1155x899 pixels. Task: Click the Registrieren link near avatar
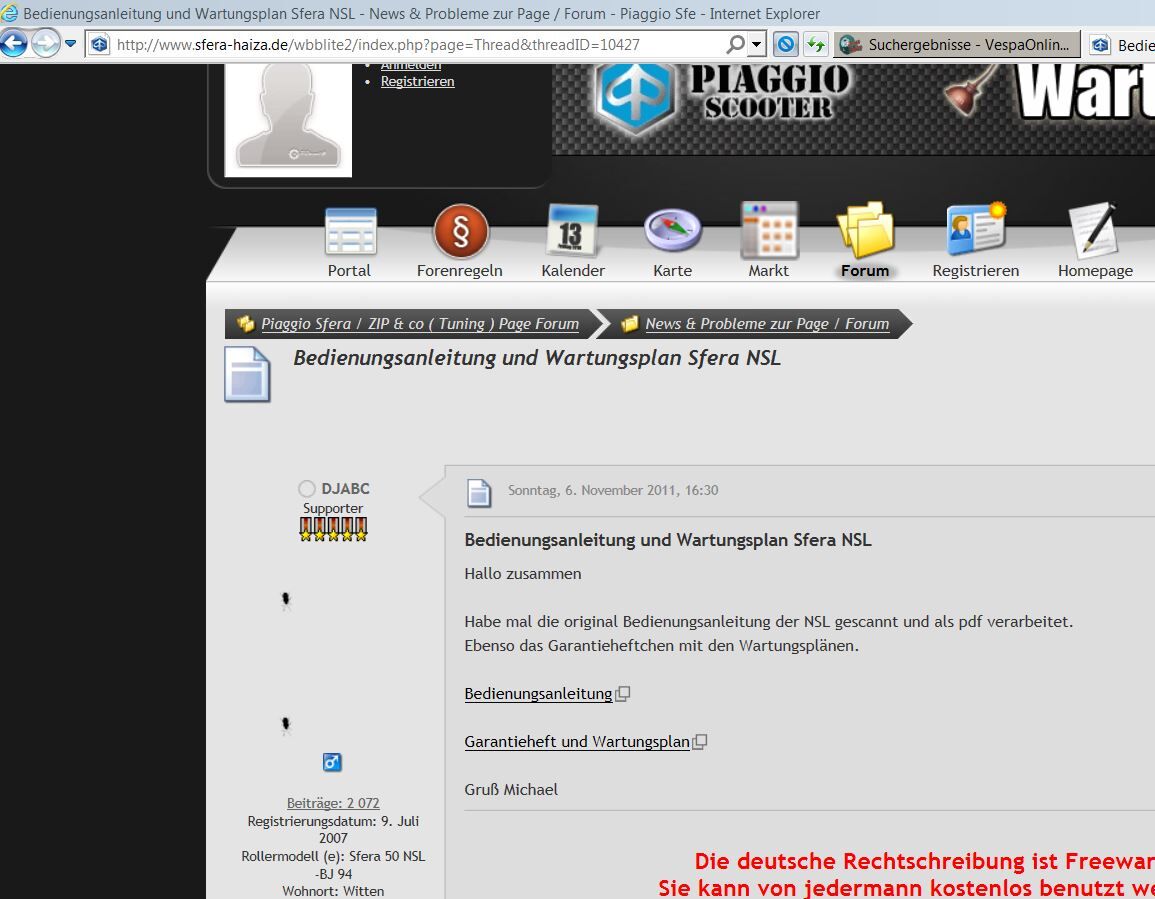(x=417, y=81)
